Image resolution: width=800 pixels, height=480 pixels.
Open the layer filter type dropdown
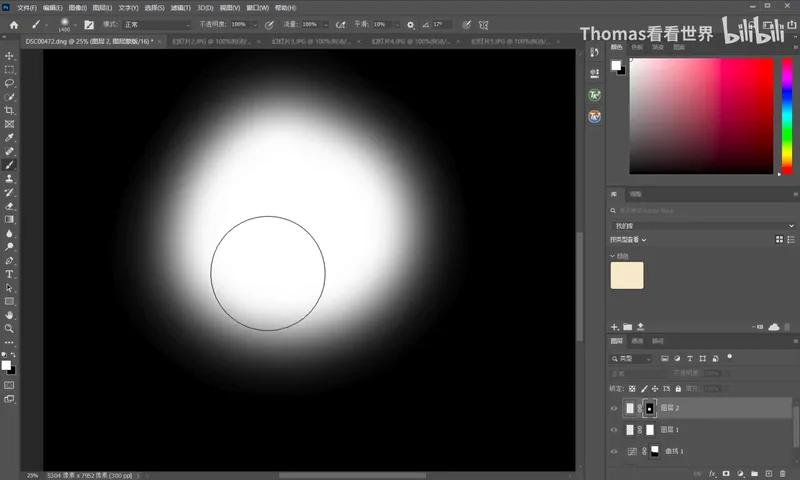coord(631,359)
